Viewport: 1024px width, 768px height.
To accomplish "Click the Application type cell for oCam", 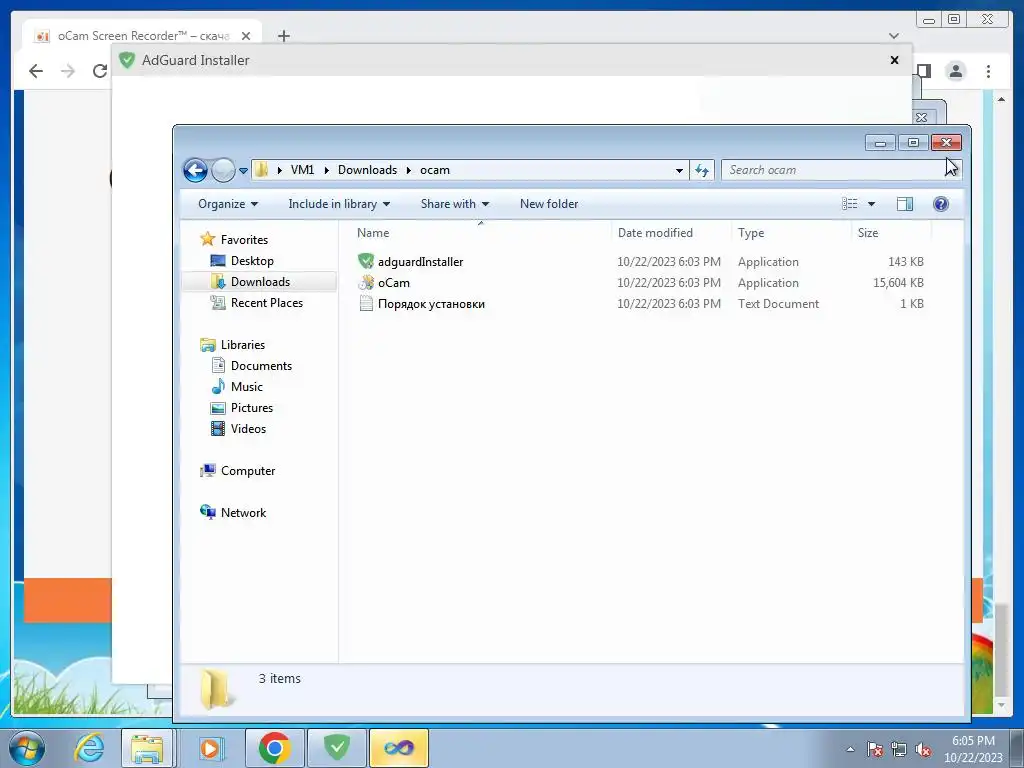I will 768,283.
